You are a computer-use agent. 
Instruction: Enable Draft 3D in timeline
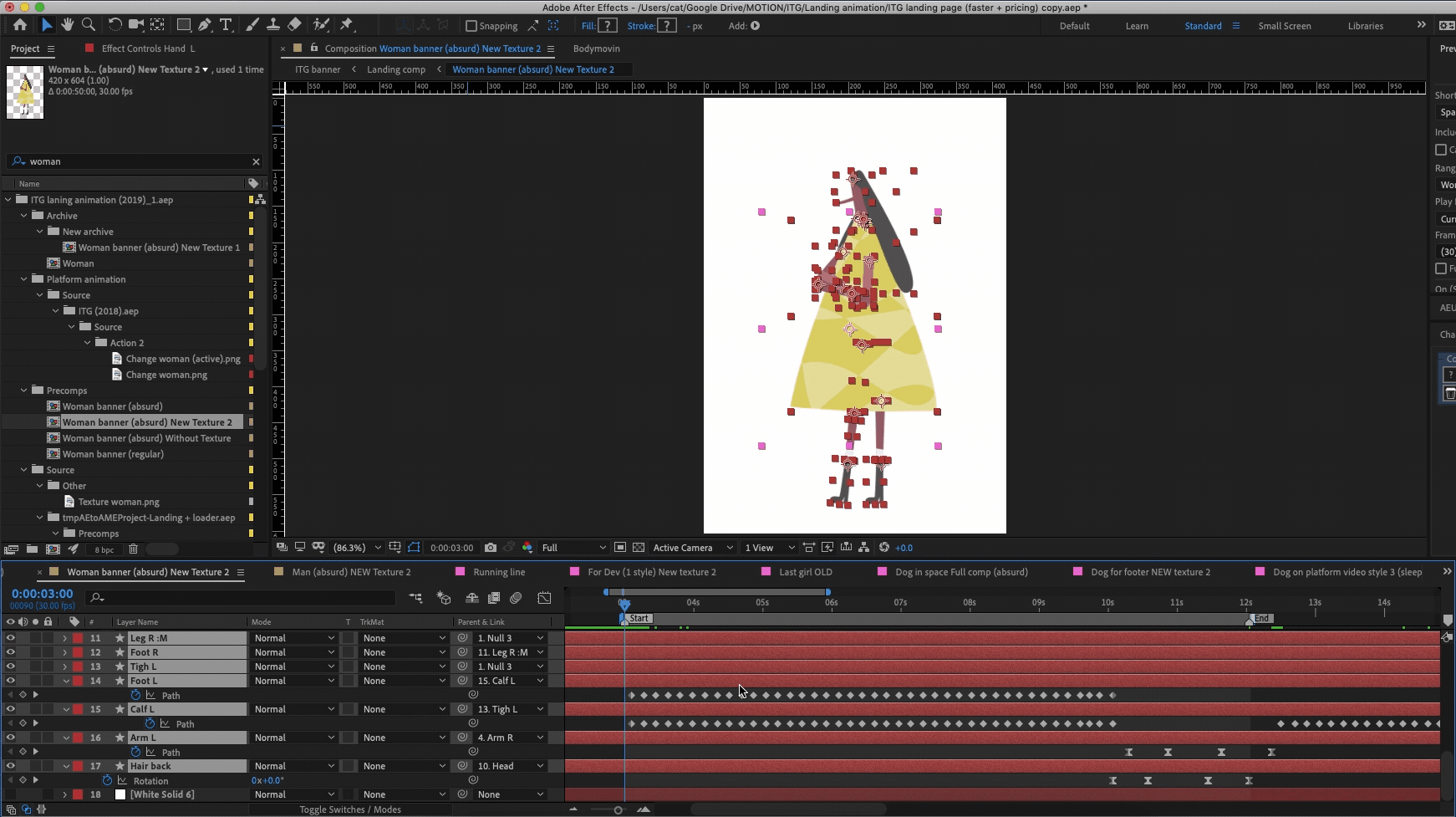(x=444, y=598)
